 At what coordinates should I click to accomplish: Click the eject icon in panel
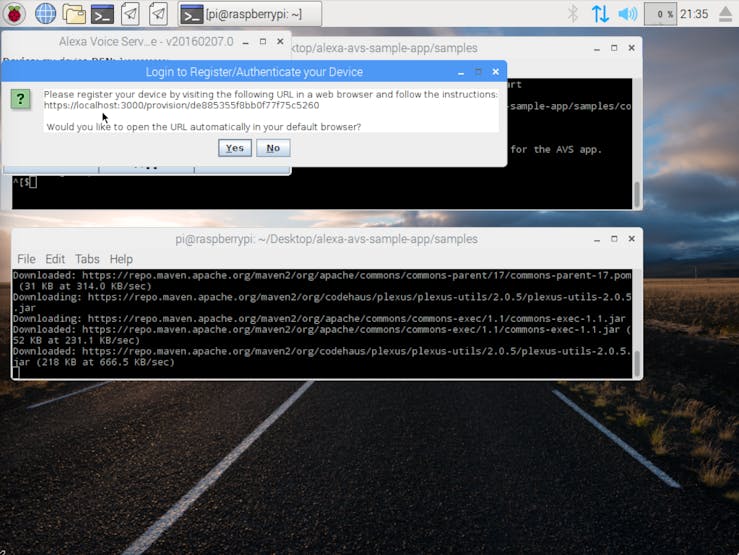726,14
